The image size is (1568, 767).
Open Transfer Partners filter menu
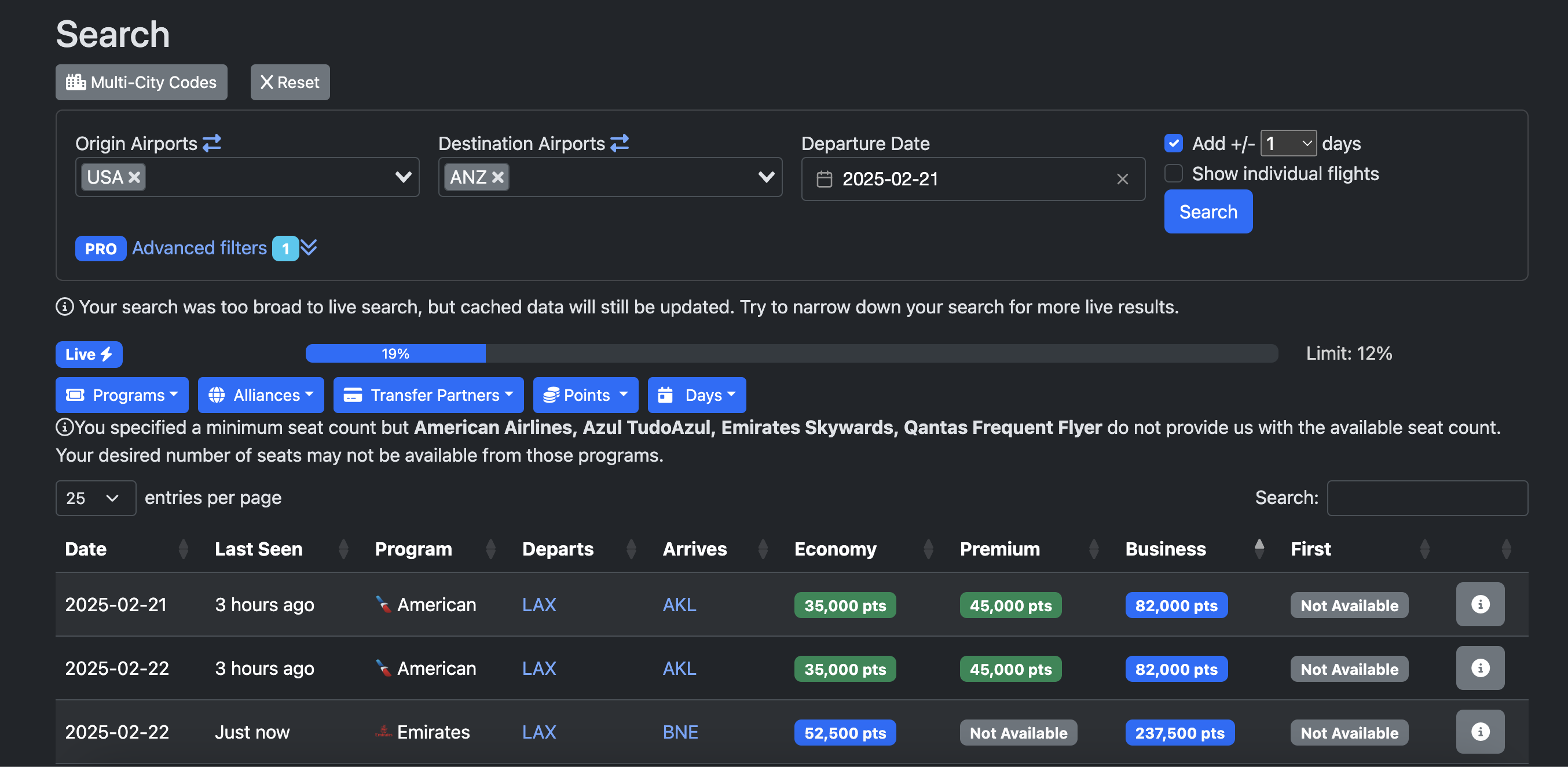click(428, 395)
